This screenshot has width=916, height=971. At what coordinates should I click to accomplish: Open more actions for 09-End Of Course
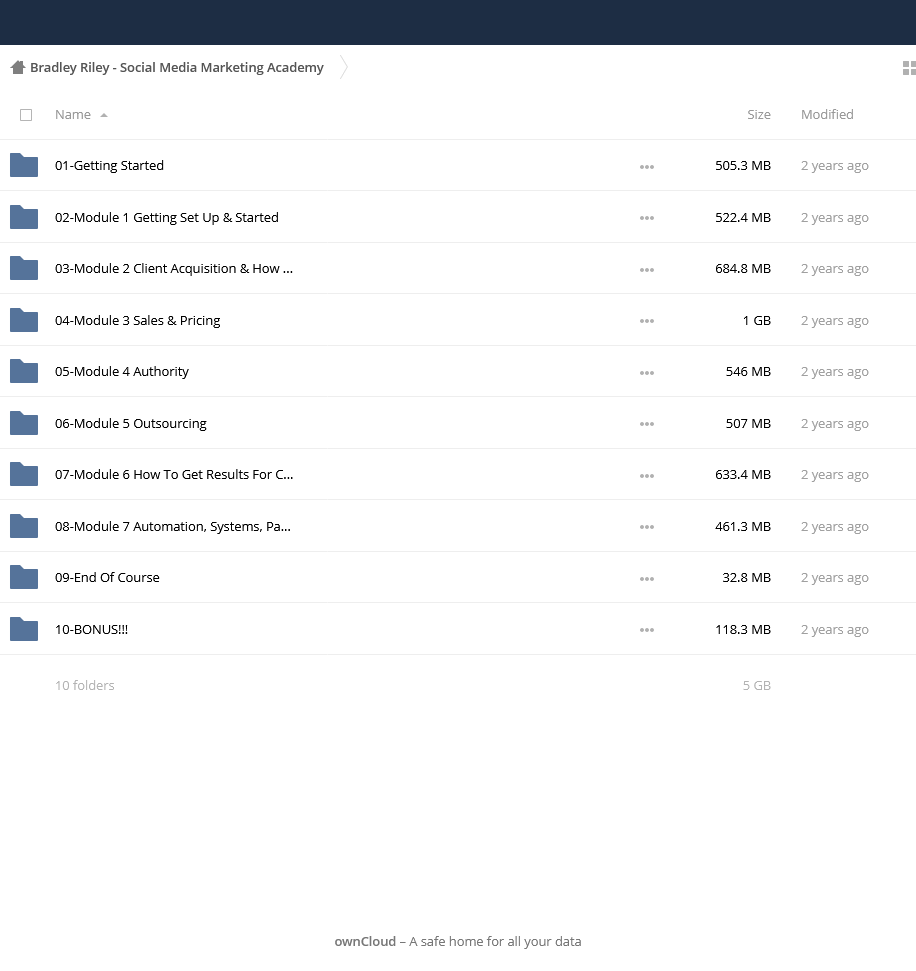pyautogui.click(x=647, y=578)
